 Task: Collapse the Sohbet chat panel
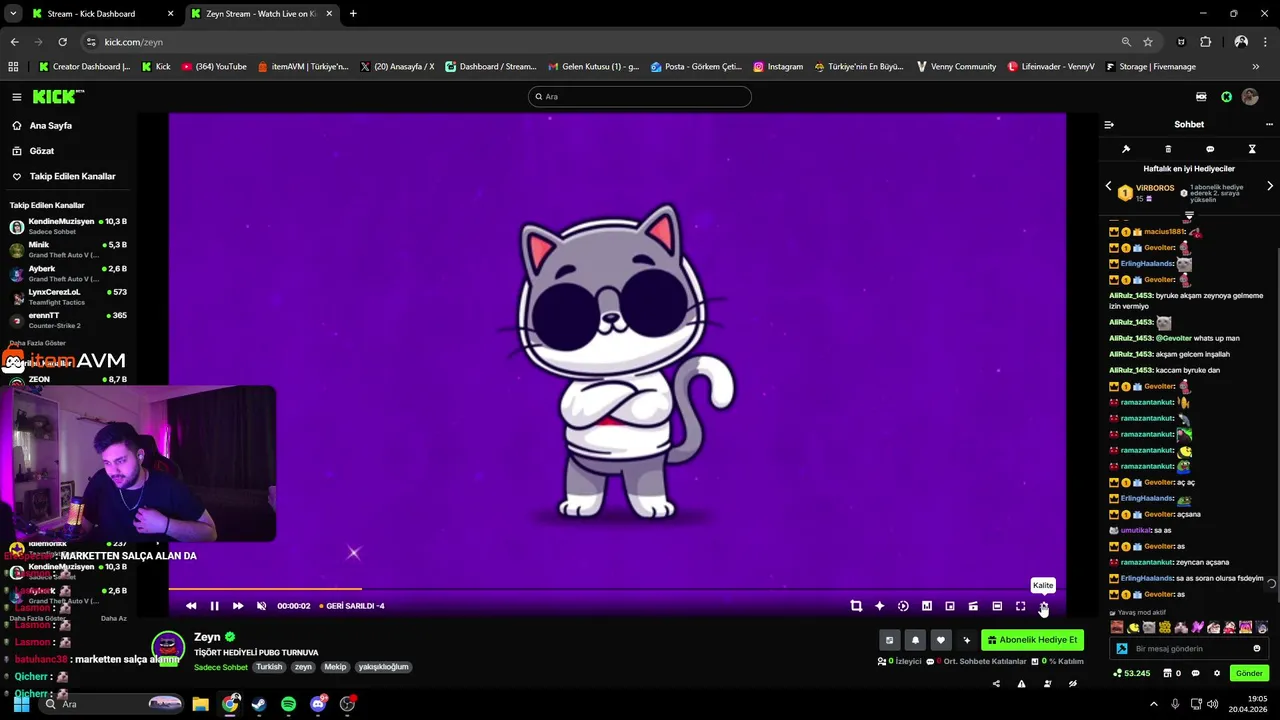point(1109,125)
